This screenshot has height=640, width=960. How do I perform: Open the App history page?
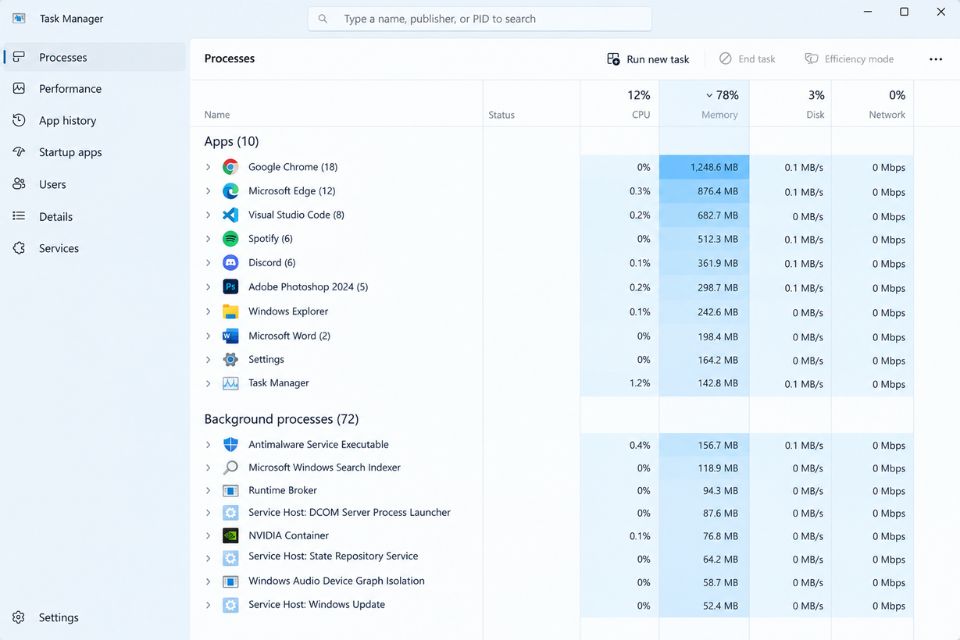pyautogui.click(x=94, y=121)
